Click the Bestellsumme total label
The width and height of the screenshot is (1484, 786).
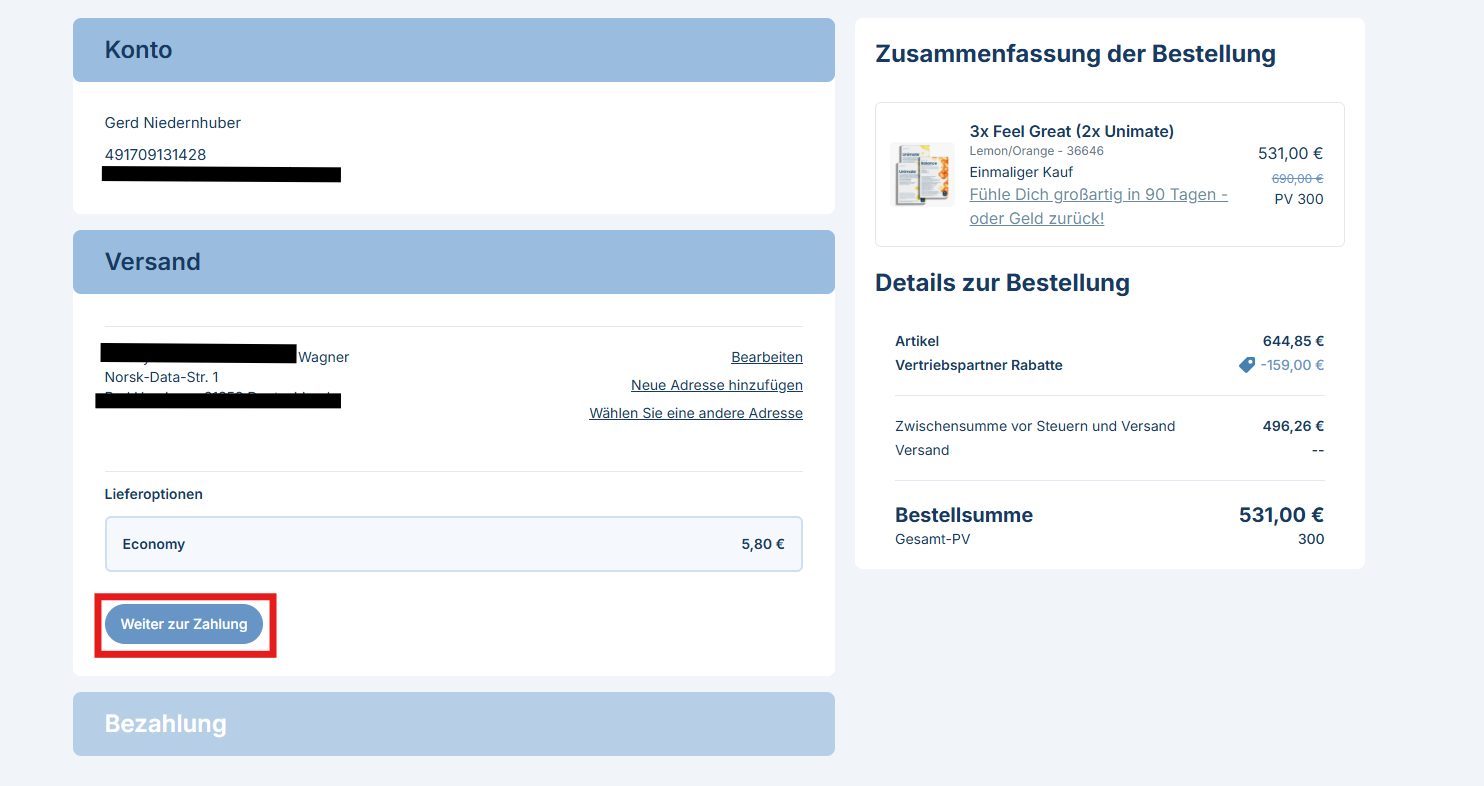[x=963, y=515]
